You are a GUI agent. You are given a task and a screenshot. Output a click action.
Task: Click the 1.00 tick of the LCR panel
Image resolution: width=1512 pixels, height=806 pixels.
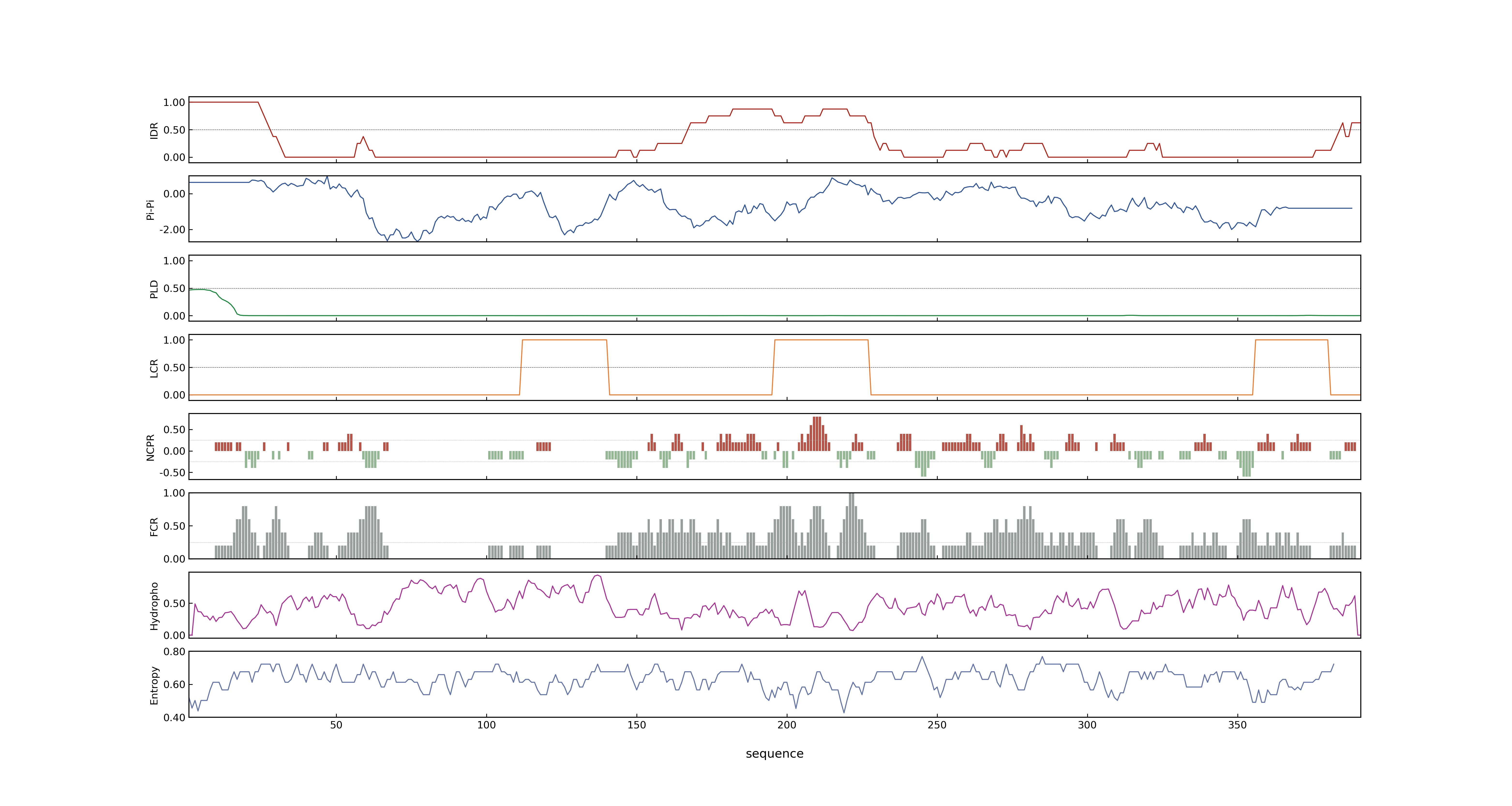tap(174, 340)
